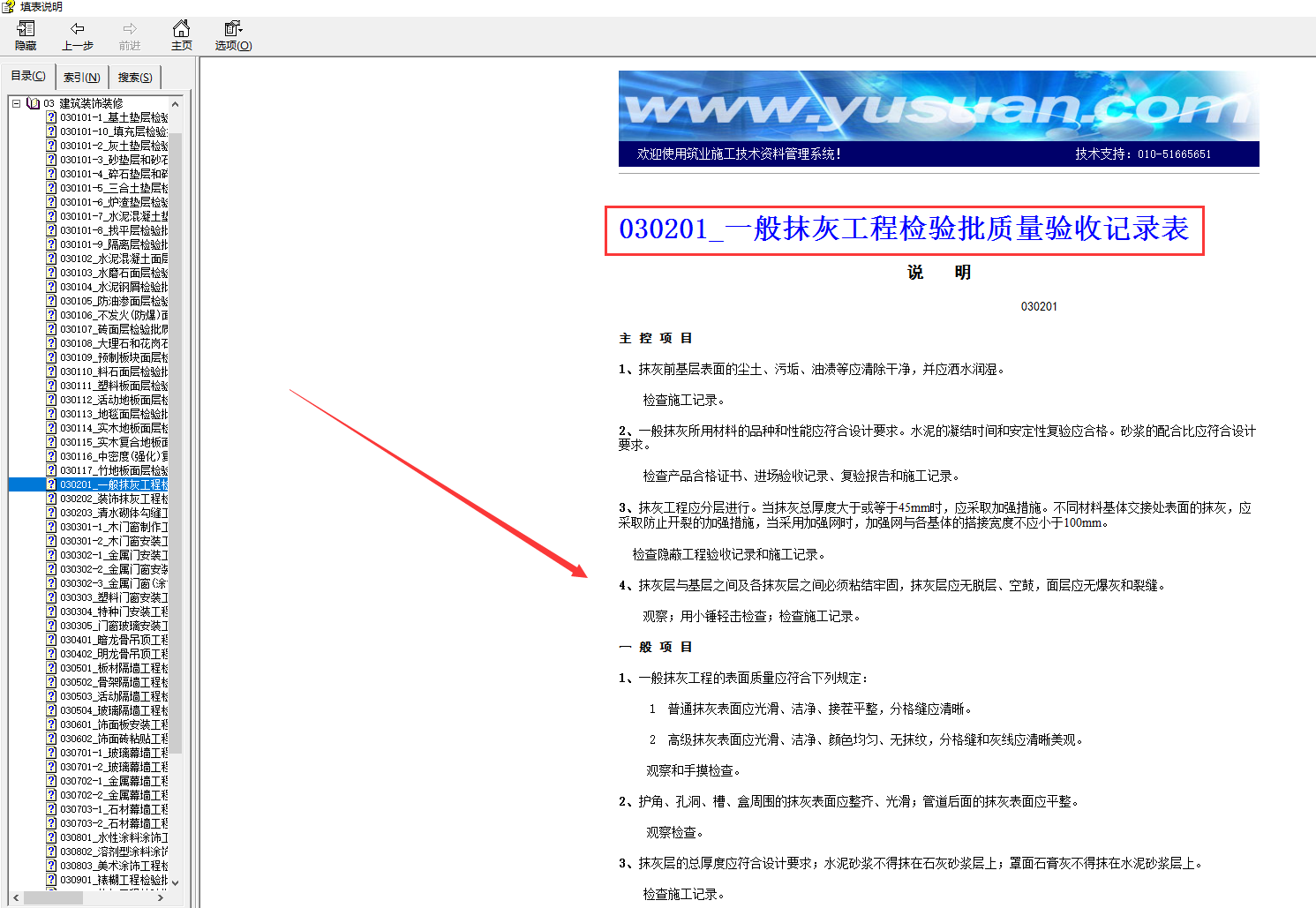Select 030103_水磨石面层 in the tree
Screen dimensions: 1316x908
point(114,273)
